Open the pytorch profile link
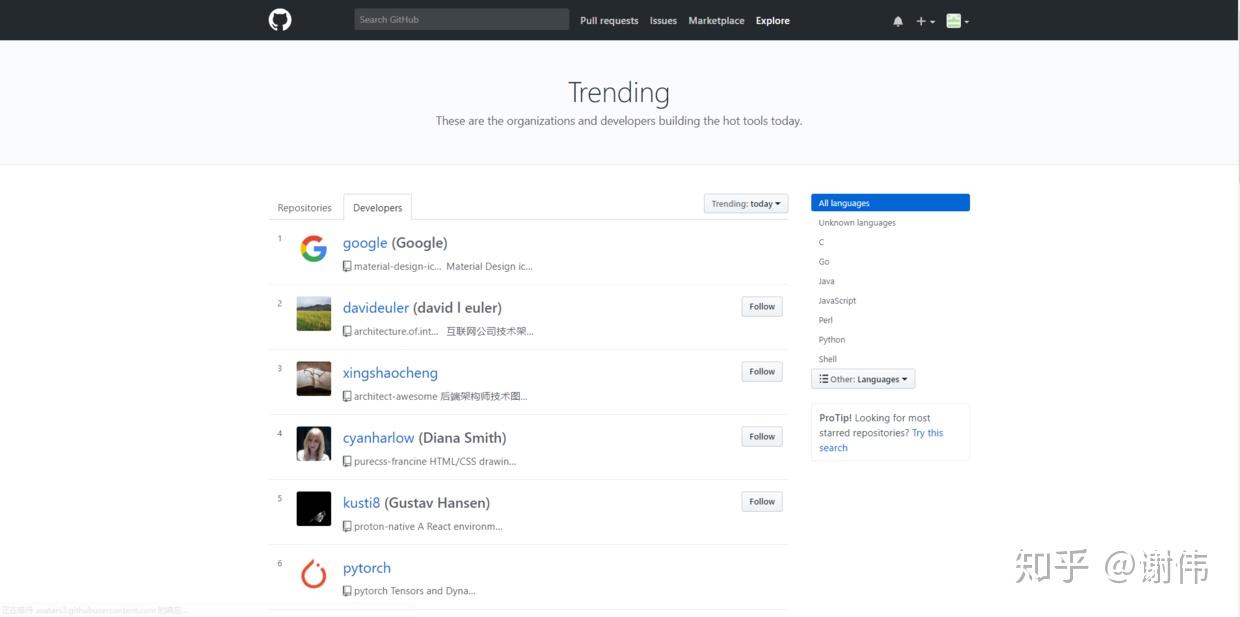Image resolution: width=1240 pixels, height=617 pixels. click(x=367, y=568)
